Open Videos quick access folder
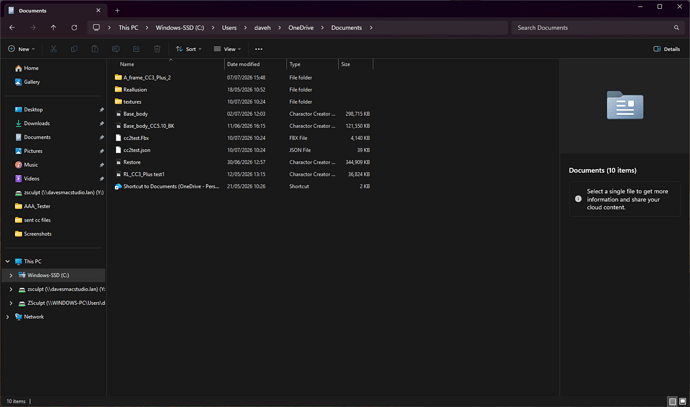This screenshot has height=407, width=690. point(27,179)
